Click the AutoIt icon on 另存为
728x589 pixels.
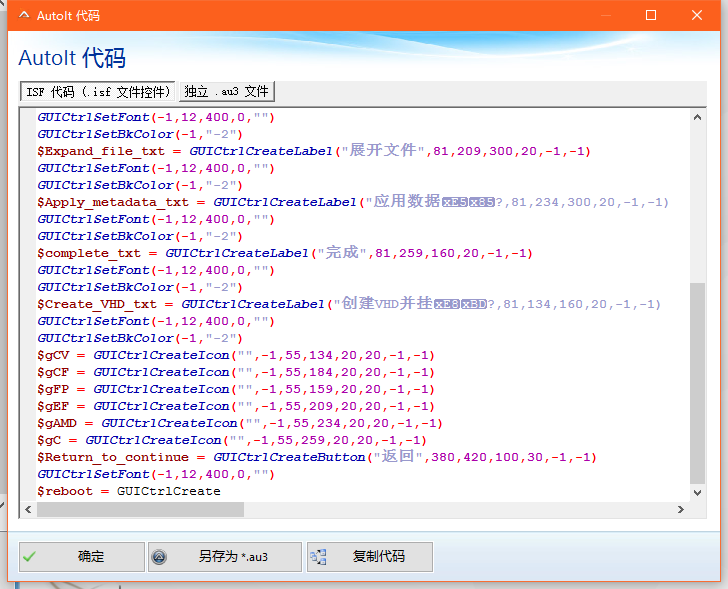(x=159, y=557)
